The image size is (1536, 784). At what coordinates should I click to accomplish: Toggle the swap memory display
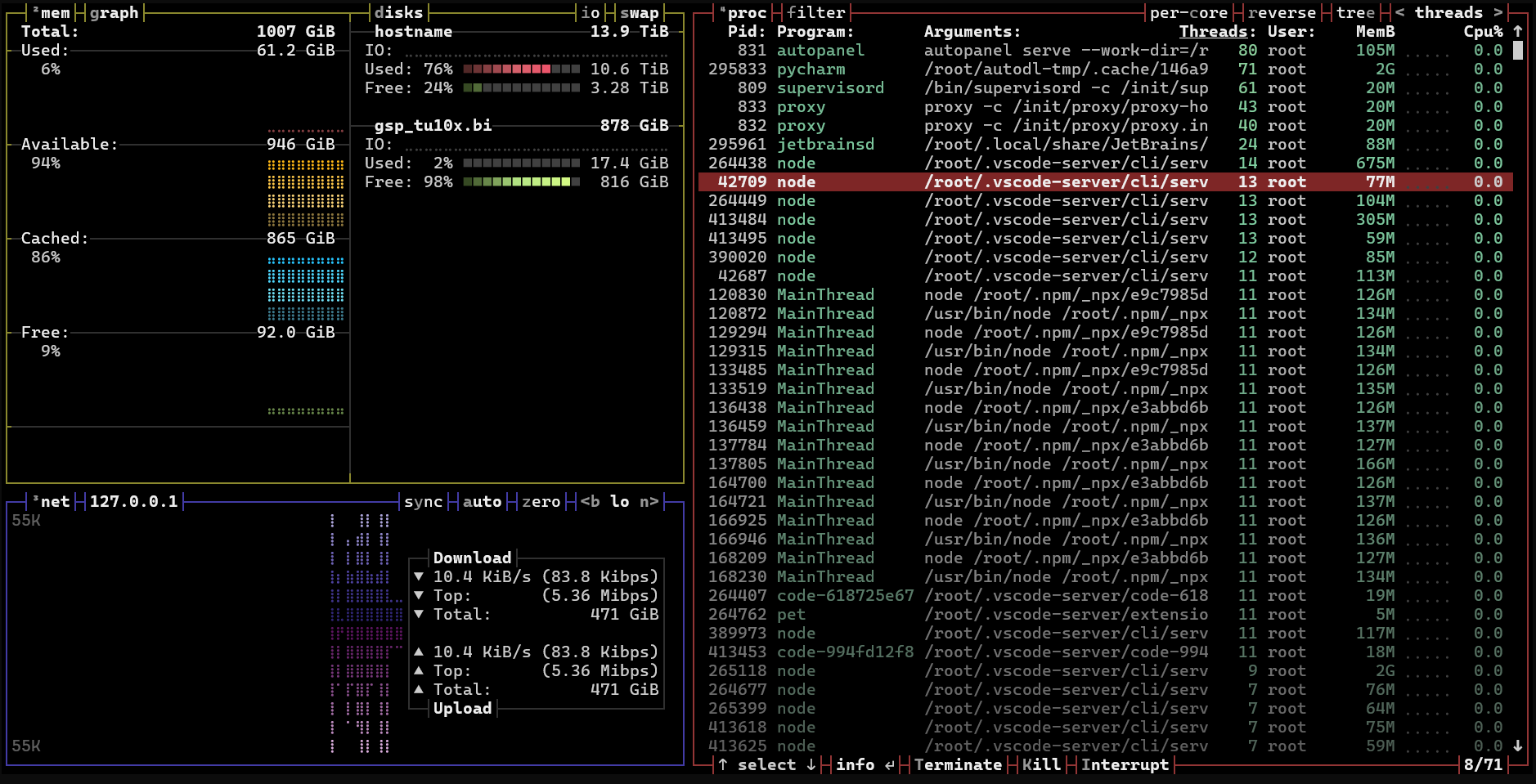coord(639,12)
